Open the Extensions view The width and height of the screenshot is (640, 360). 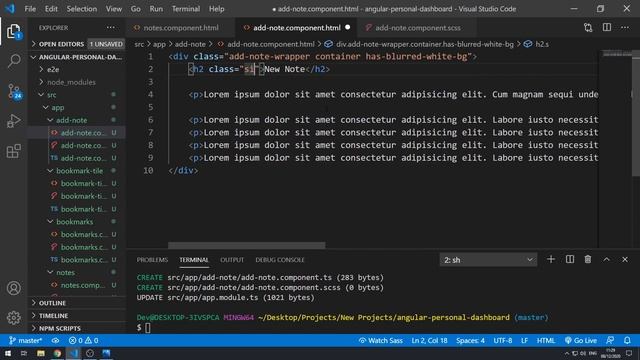click(x=13, y=151)
